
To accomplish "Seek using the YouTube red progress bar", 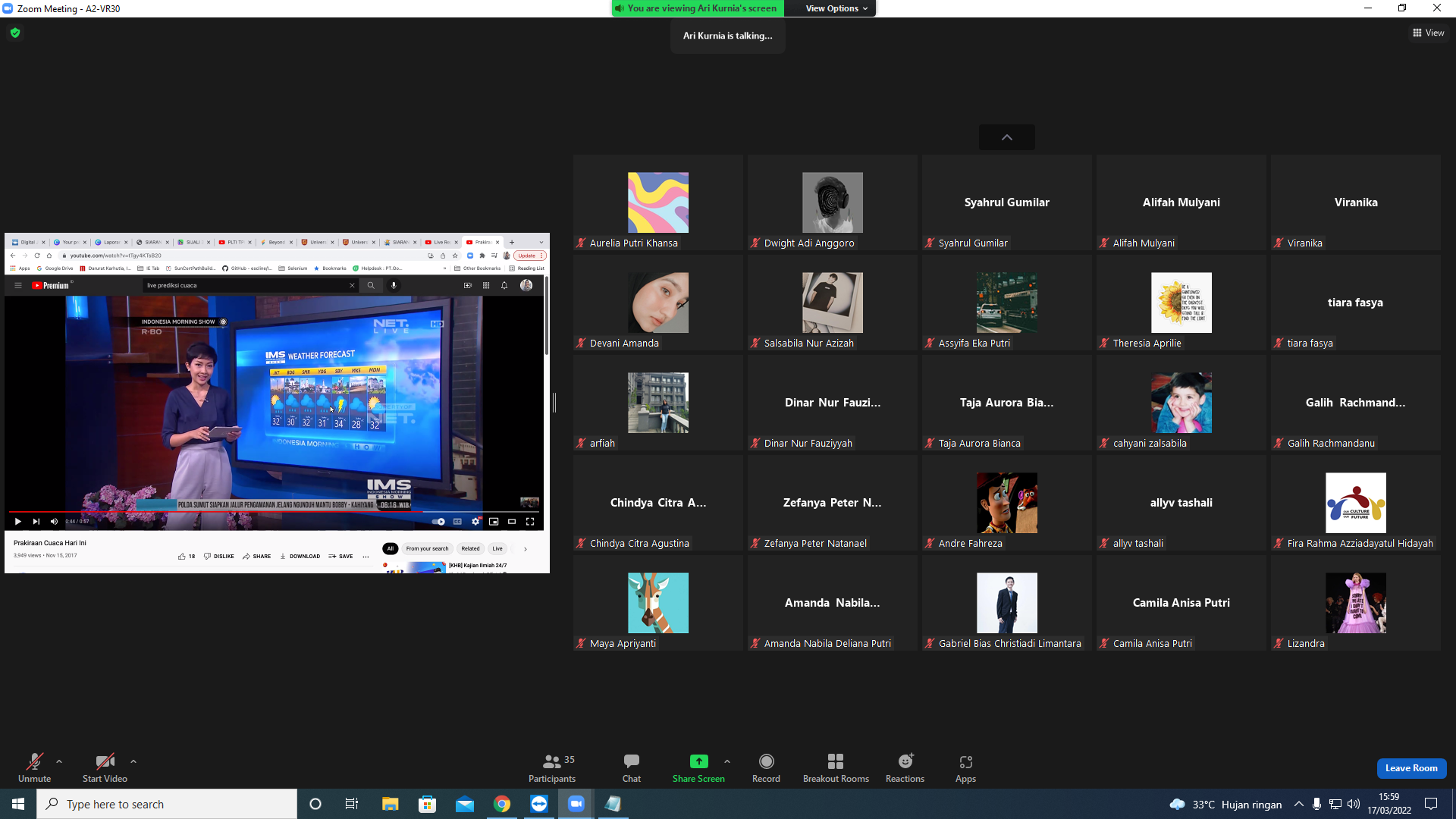I will pyautogui.click(x=274, y=511).
